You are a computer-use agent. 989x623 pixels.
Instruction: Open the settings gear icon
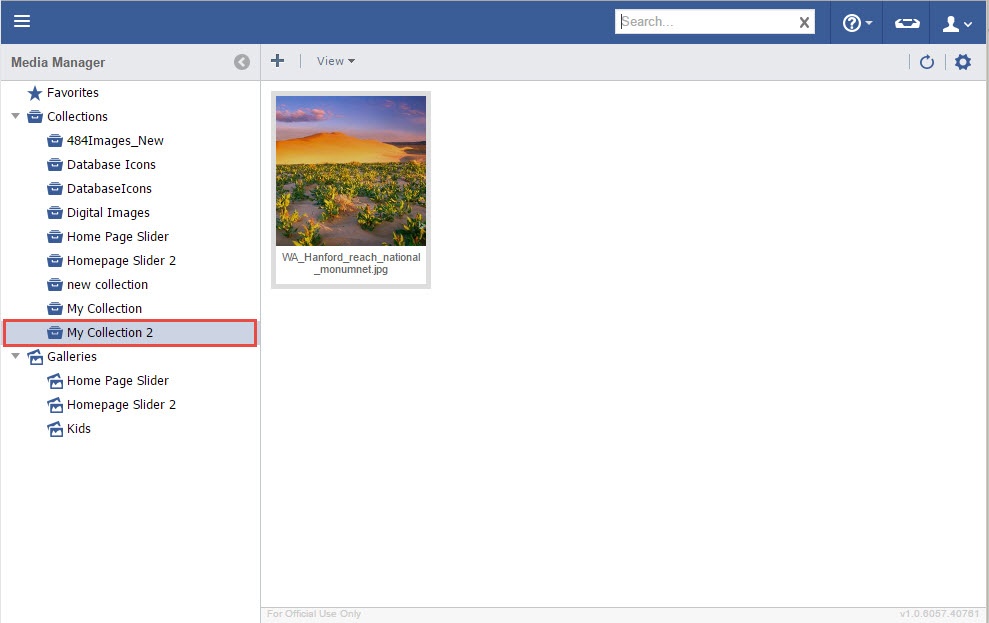point(963,62)
